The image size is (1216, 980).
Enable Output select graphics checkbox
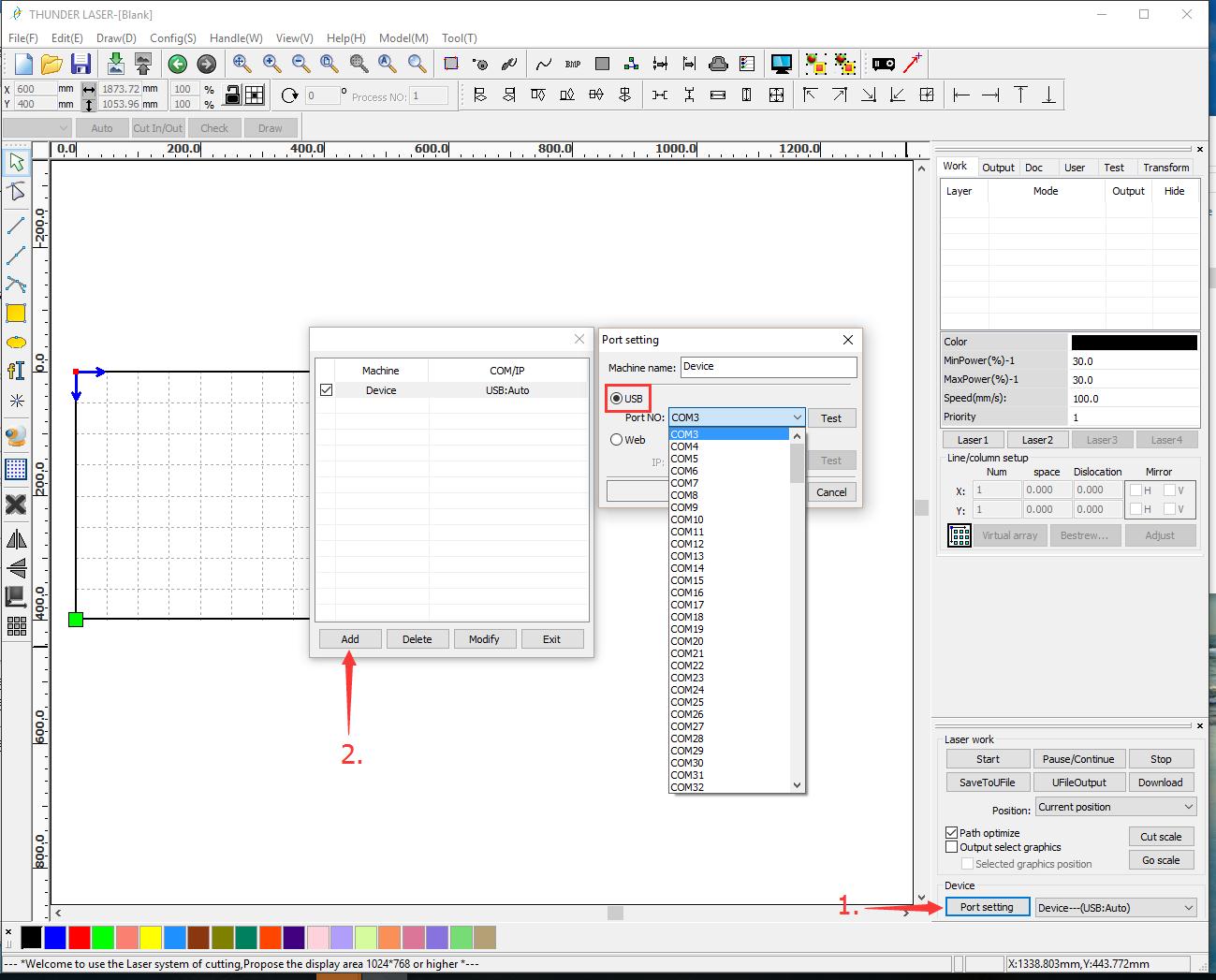point(952,847)
